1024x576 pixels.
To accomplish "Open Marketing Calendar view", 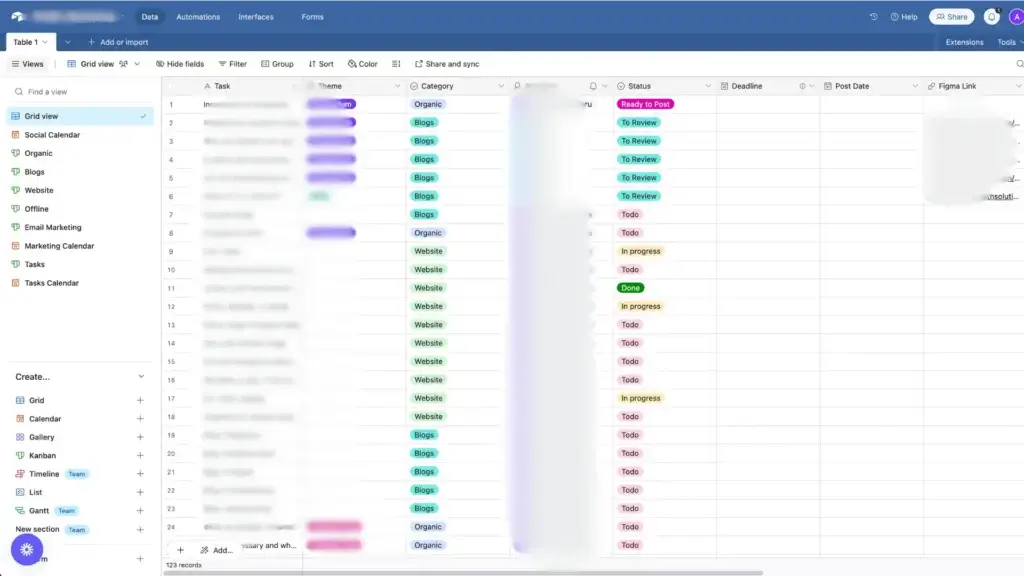I will tap(59, 246).
